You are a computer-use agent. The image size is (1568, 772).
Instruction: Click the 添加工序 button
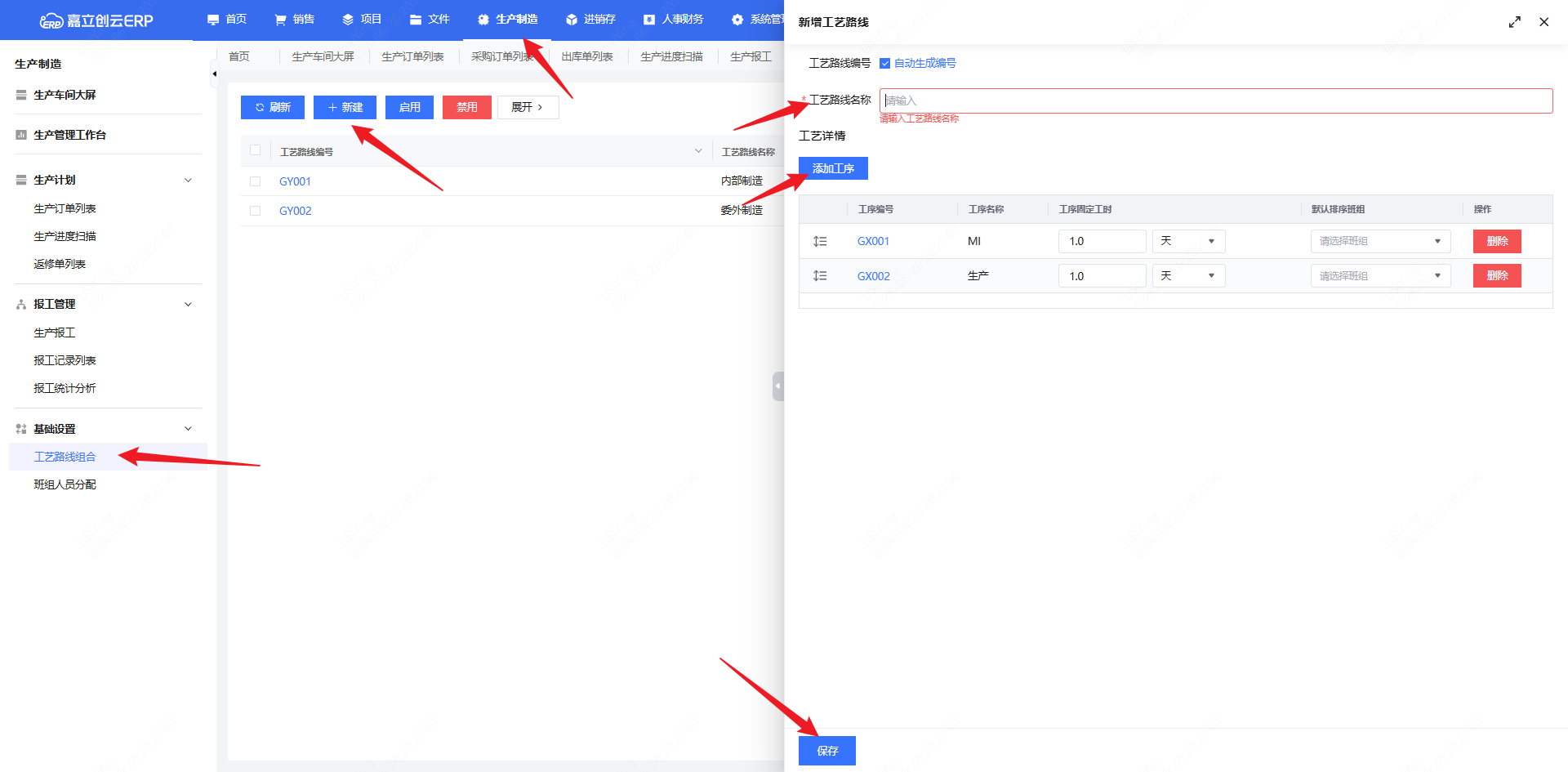pos(833,168)
